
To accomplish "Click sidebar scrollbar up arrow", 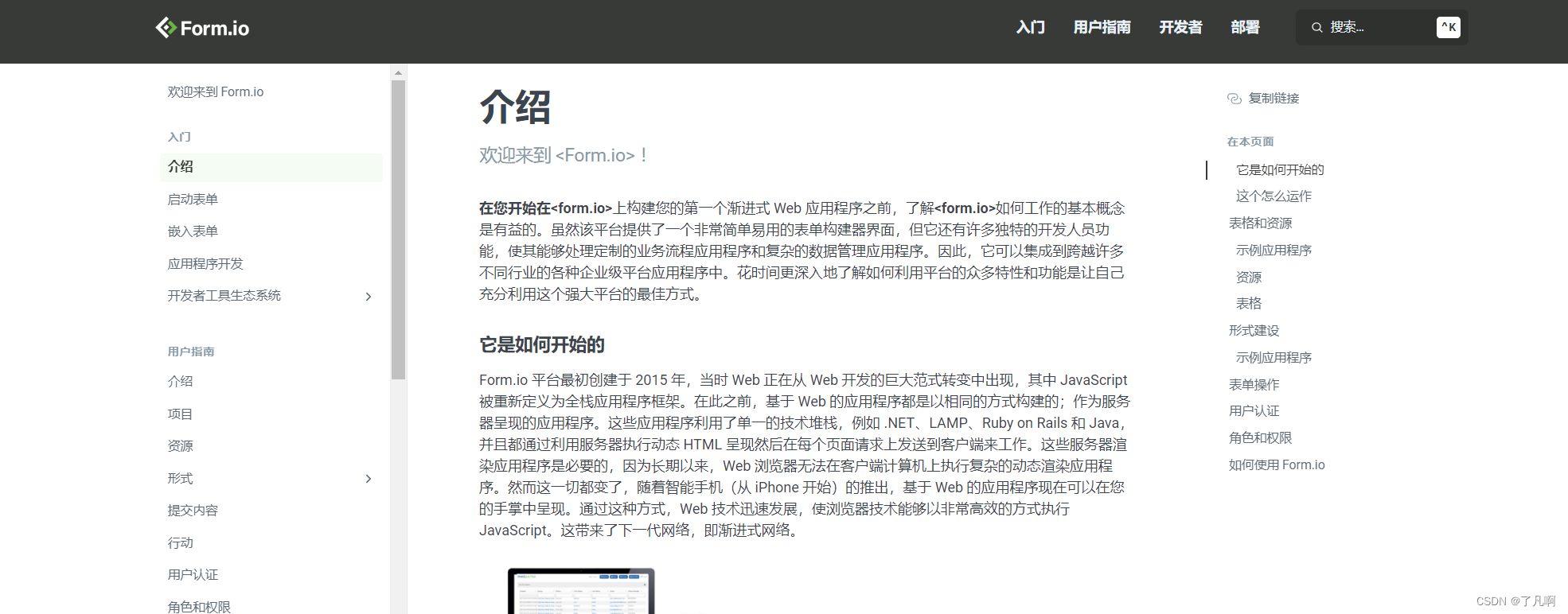I will pyautogui.click(x=399, y=72).
